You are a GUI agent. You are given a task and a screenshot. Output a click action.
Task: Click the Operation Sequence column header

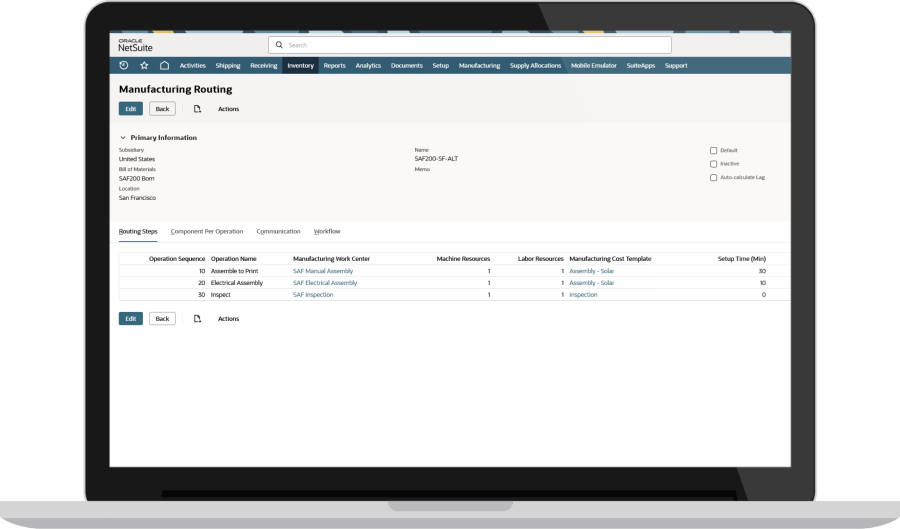pyautogui.click(x=177, y=259)
